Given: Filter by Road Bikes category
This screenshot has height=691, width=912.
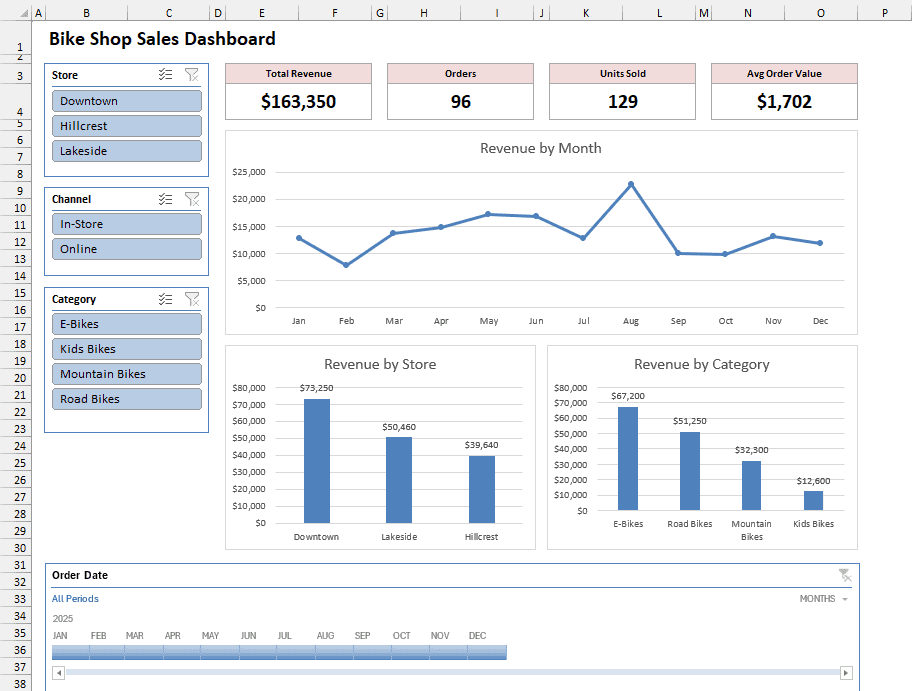Looking at the screenshot, I should 127,399.
